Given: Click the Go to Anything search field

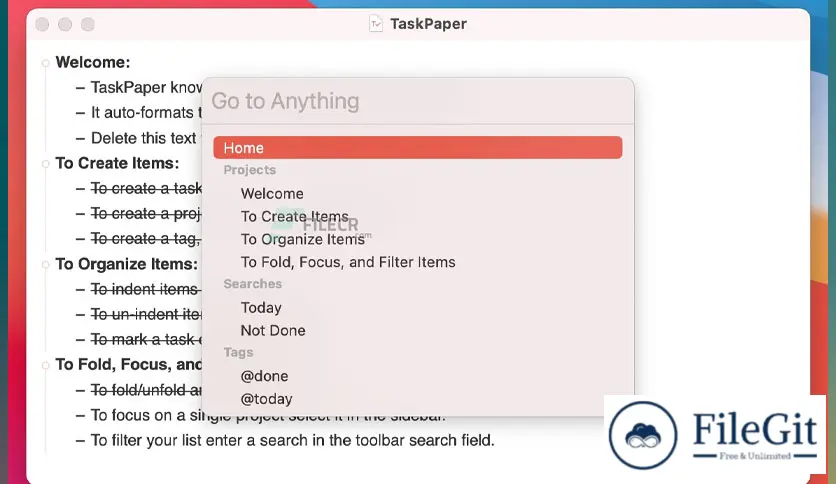Looking at the screenshot, I should [x=417, y=101].
